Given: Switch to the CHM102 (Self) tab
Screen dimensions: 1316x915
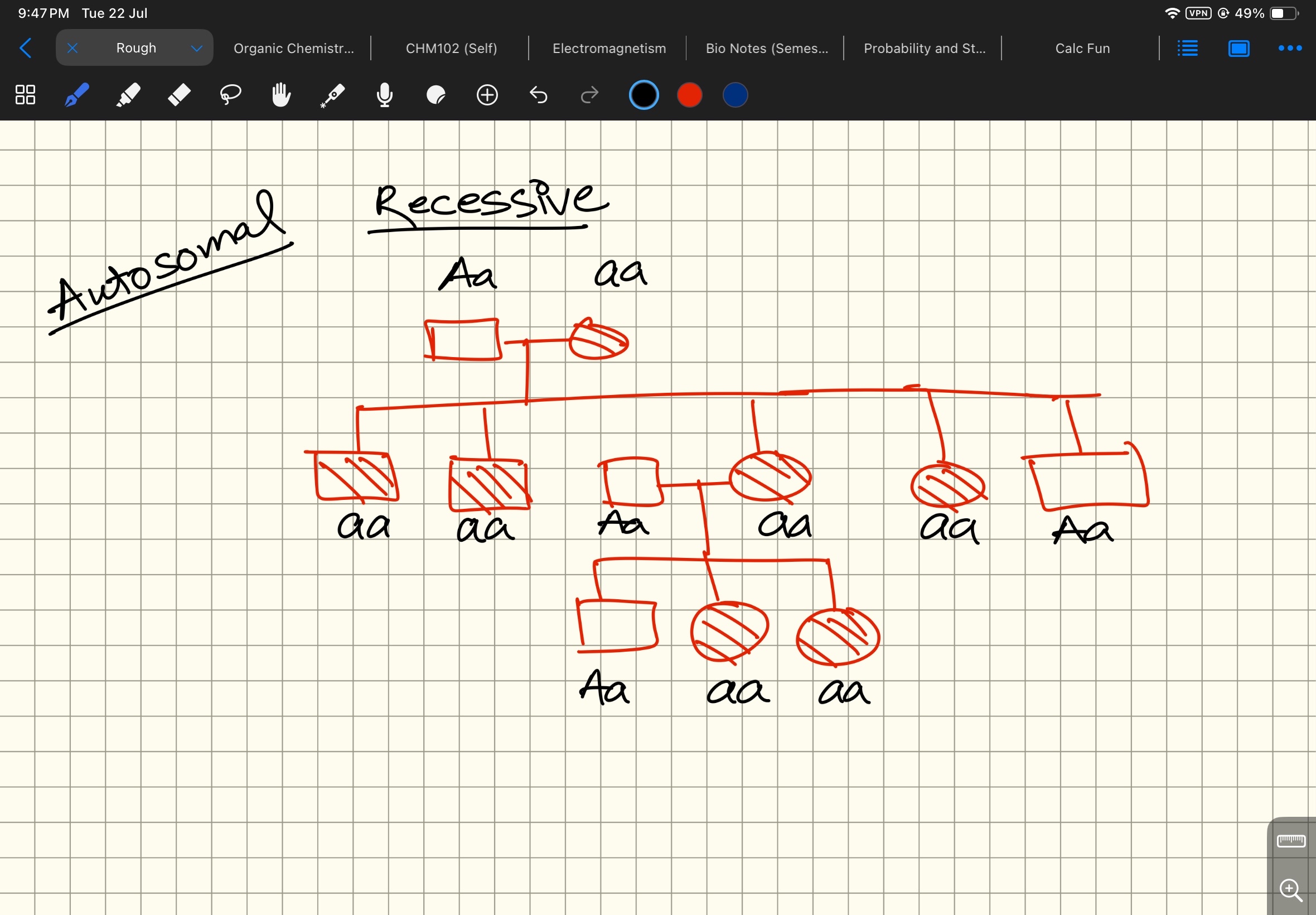Looking at the screenshot, I should [452, 48].
